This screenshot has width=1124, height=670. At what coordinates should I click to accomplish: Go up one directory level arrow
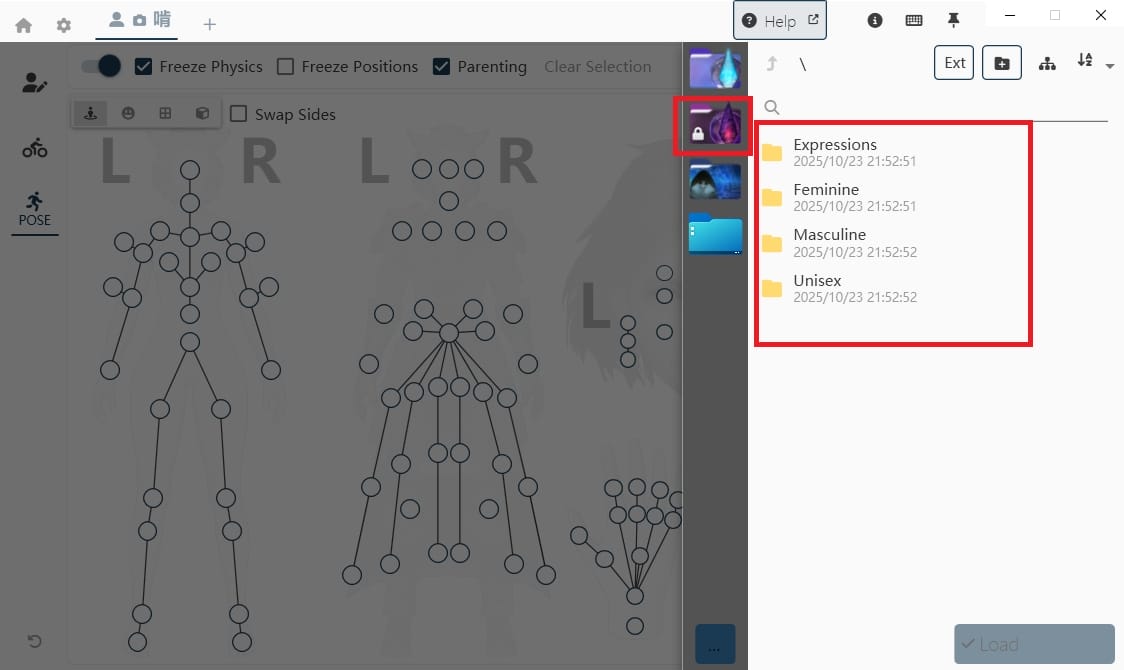click(772, 64)
